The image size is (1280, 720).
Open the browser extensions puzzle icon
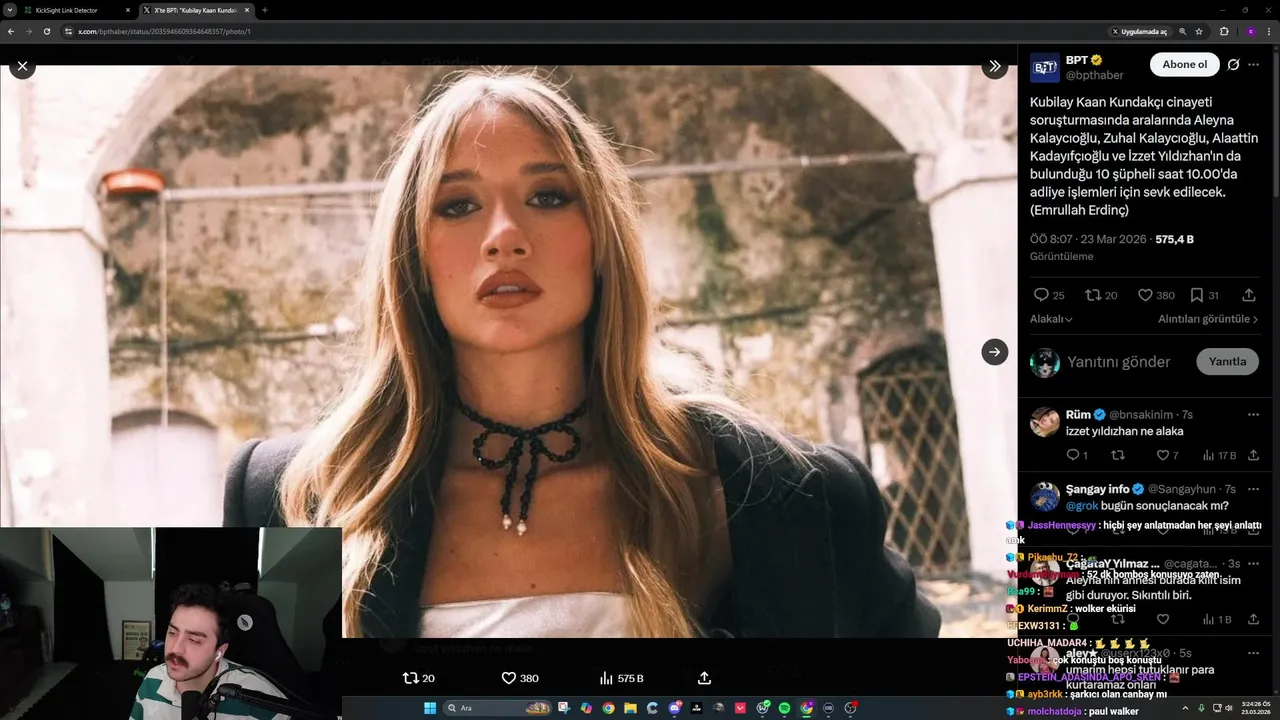[1224, 31]
